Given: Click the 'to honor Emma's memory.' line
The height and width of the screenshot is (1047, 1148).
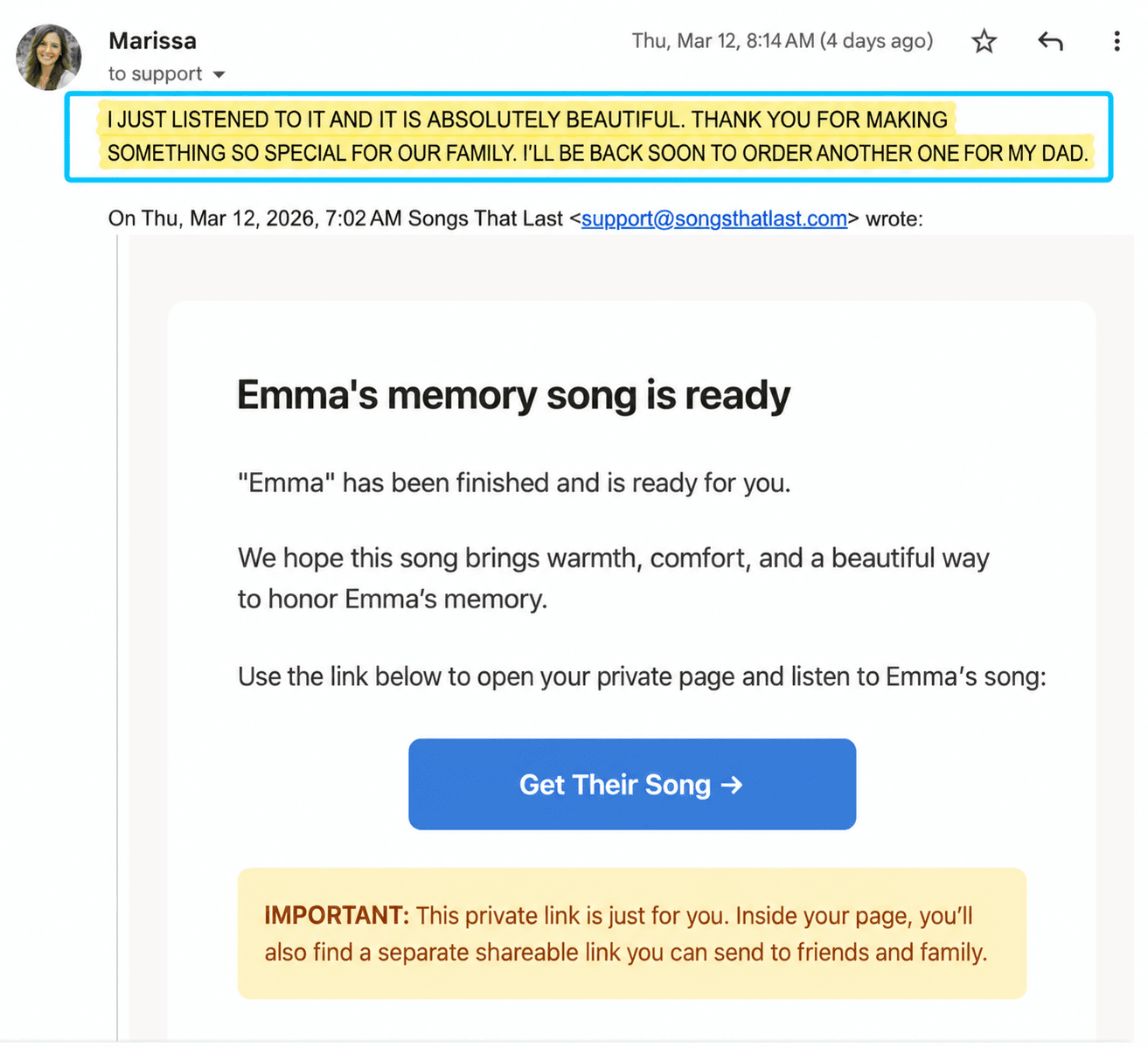Looking at the screenshot, I should 392,599.
